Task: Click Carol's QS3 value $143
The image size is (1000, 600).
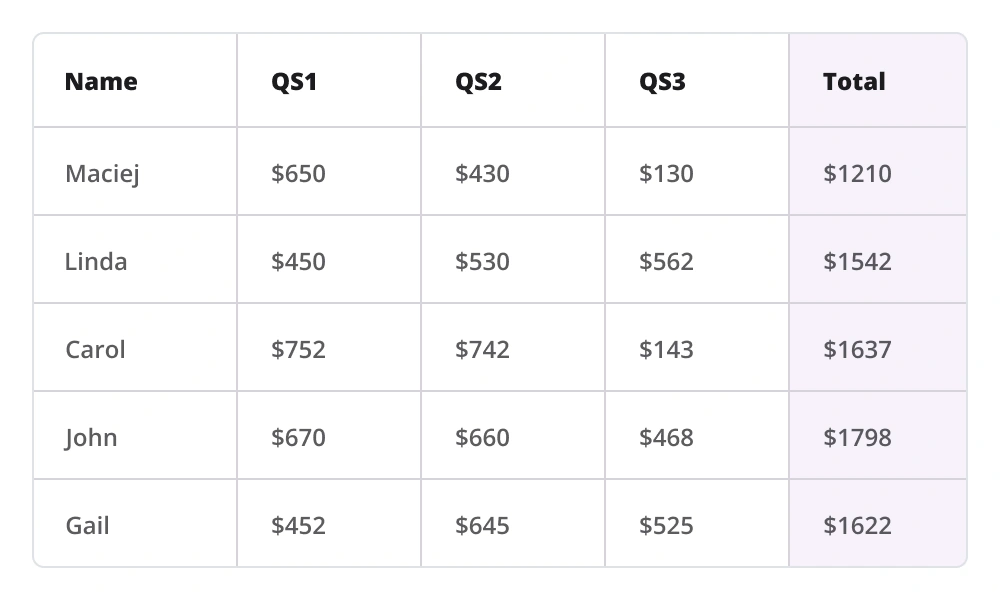Action: [666, 350]
